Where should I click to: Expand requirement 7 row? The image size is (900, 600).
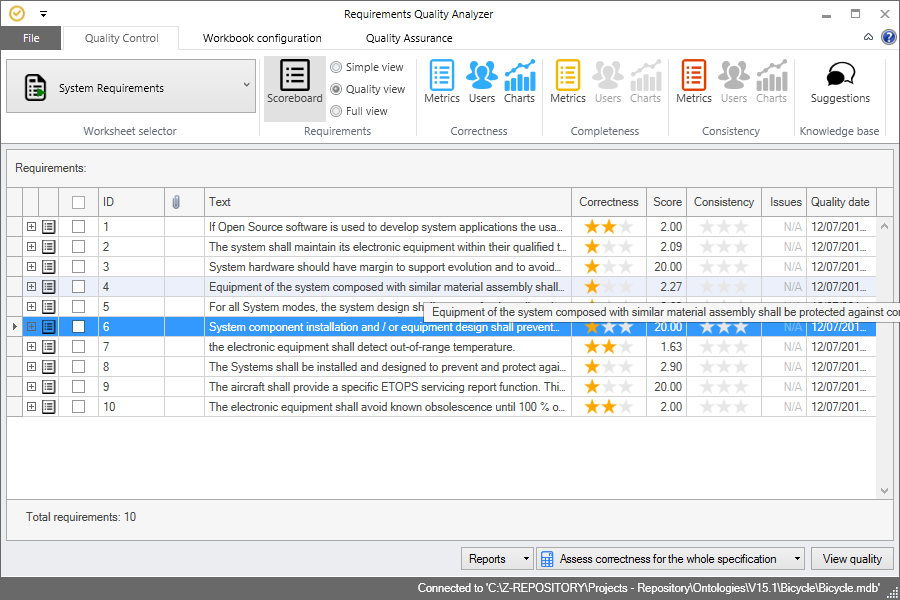point(32,347)
